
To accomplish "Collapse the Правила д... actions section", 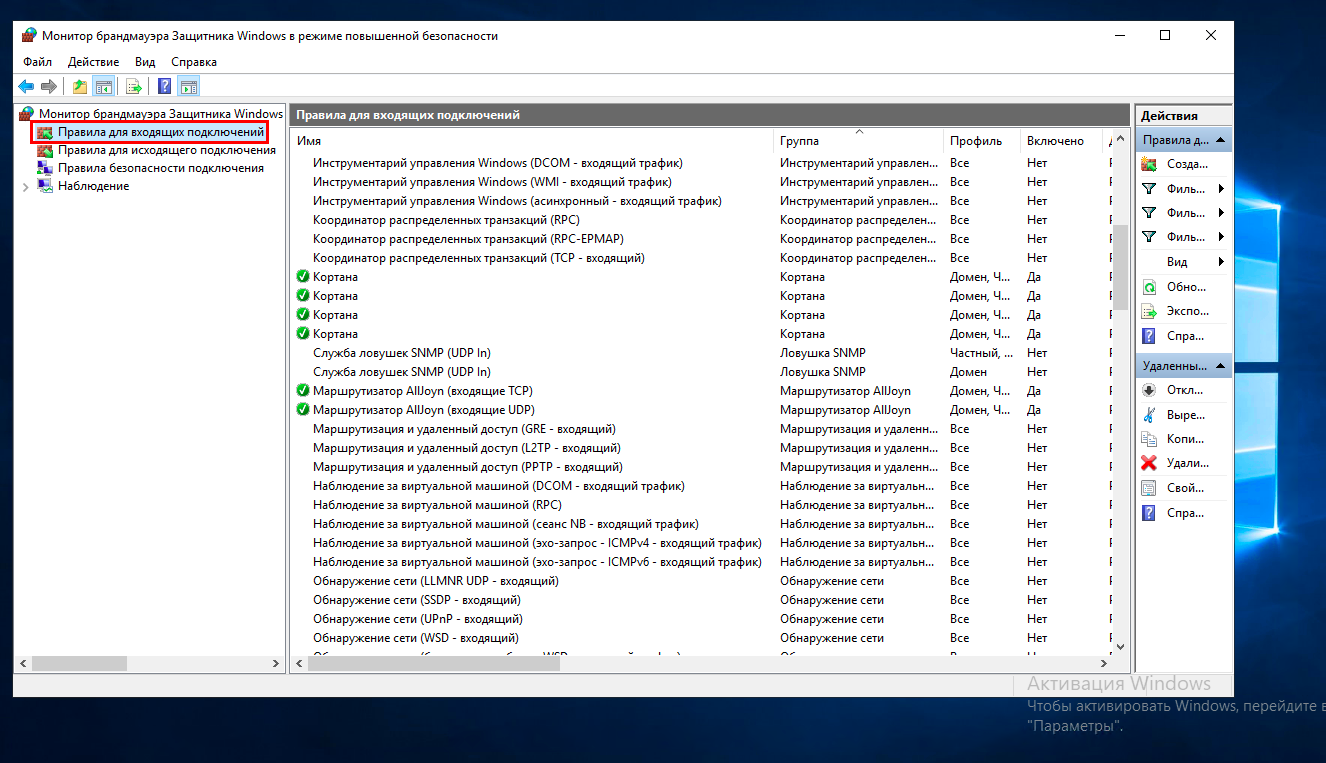I will pos(1220,141).
